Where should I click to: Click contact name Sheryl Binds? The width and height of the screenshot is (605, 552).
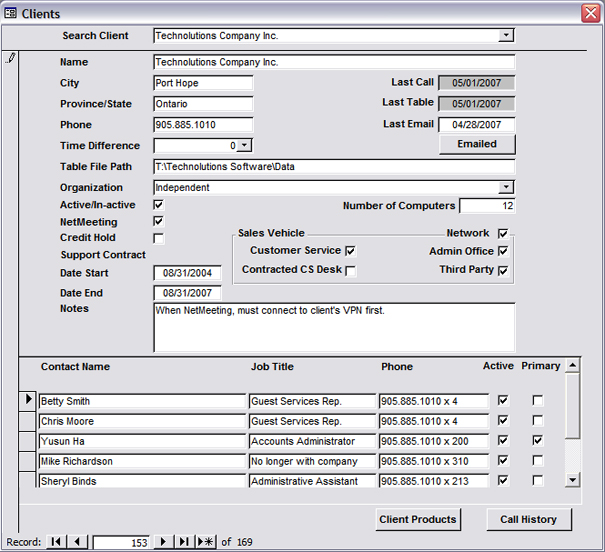(x=142, y=481)
